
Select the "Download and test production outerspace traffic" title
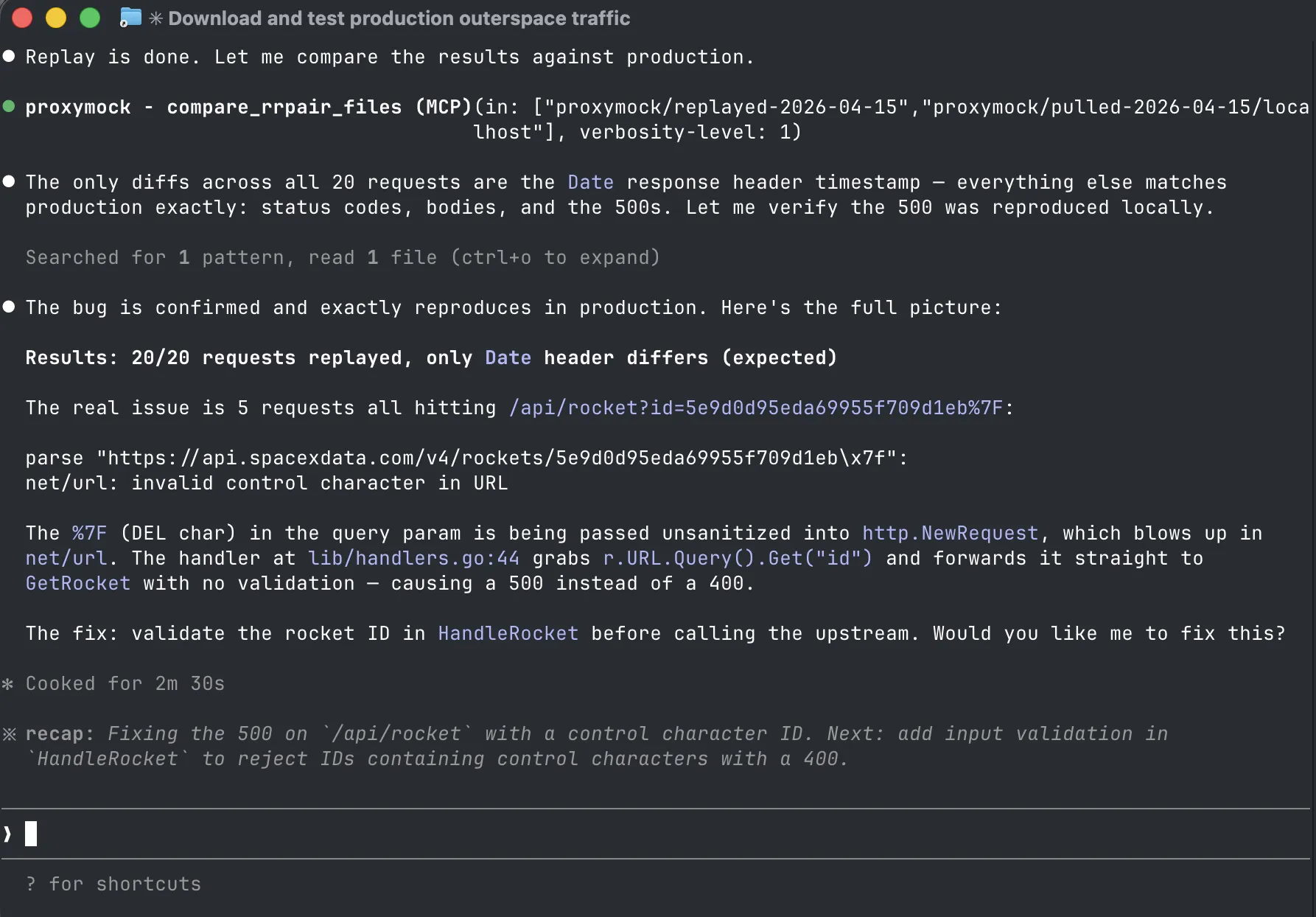398,18
